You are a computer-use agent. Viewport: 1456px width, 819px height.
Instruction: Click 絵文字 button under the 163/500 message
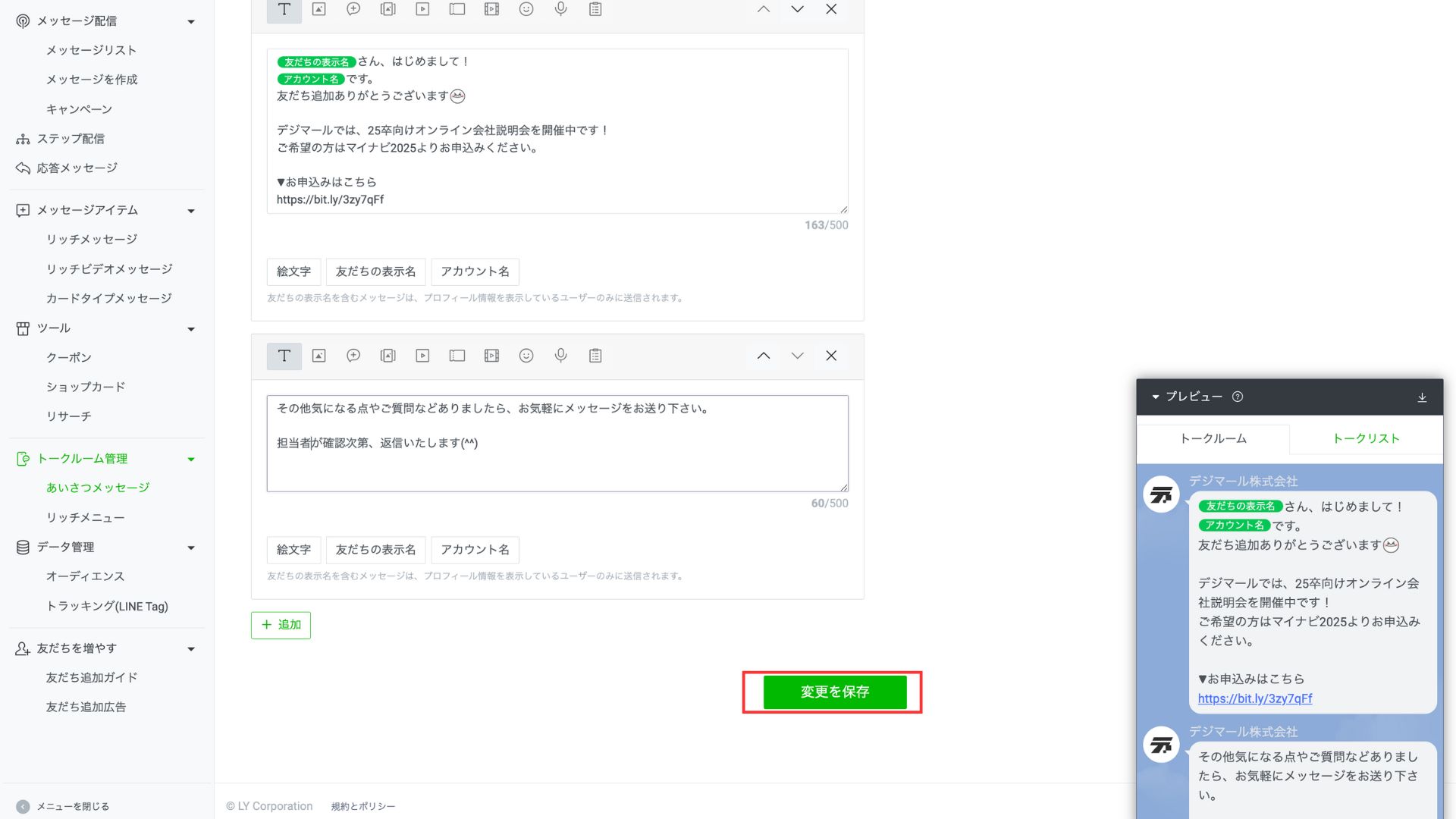coord(293,271)
